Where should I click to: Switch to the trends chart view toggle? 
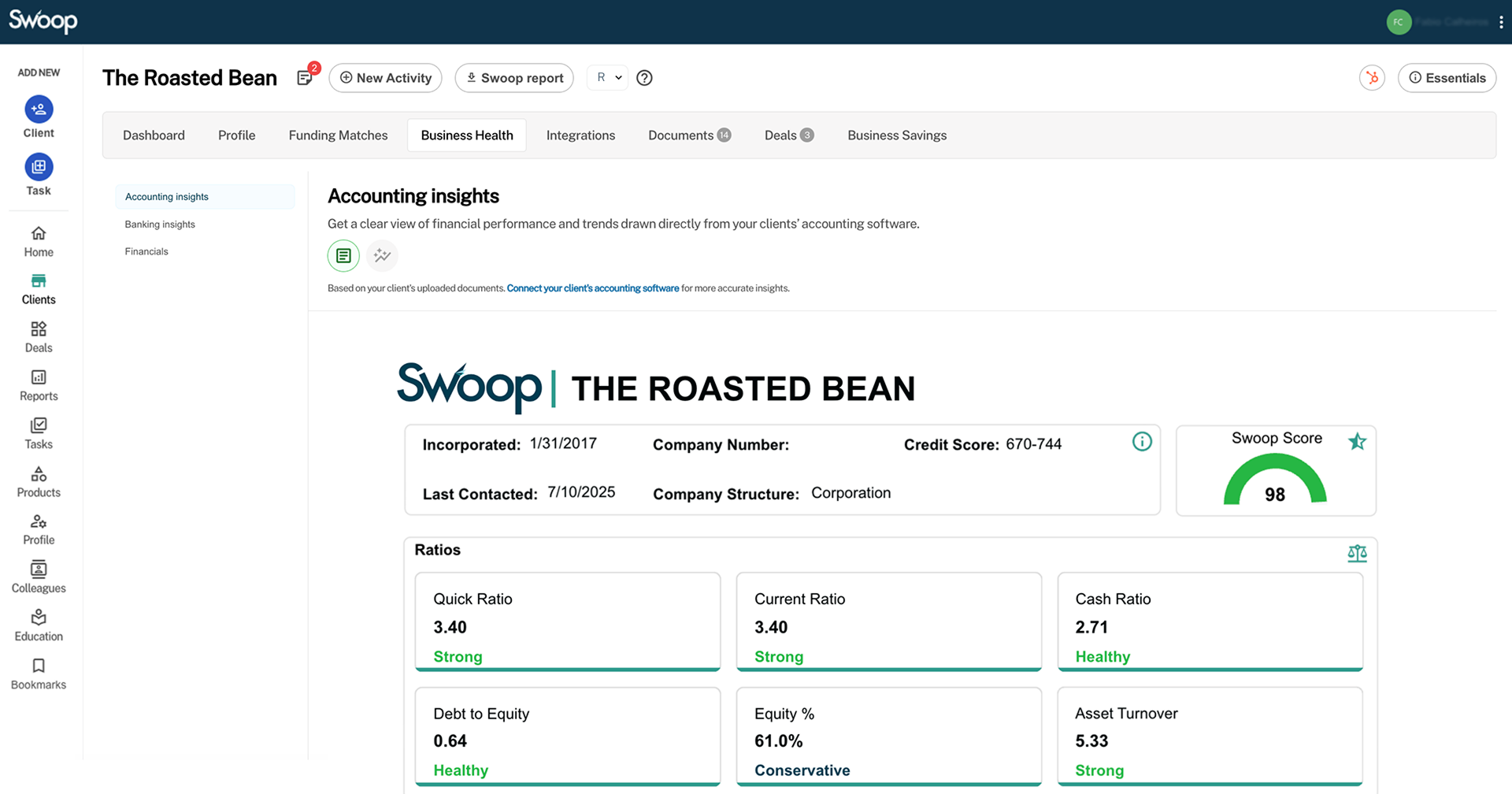[382, 255]
